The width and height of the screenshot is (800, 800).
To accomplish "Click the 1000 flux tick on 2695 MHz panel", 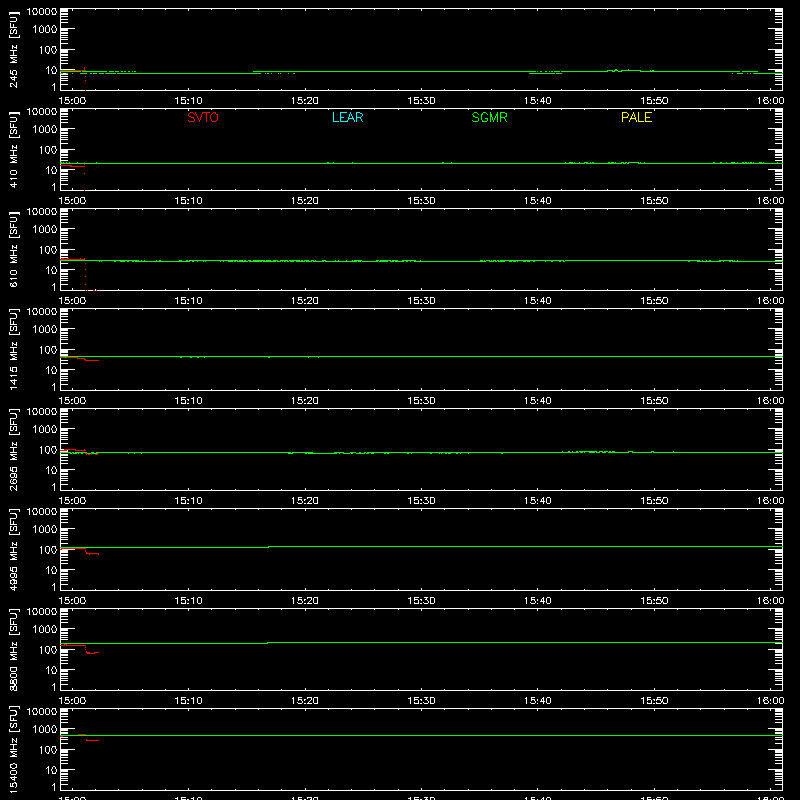I will pos(45,430).
